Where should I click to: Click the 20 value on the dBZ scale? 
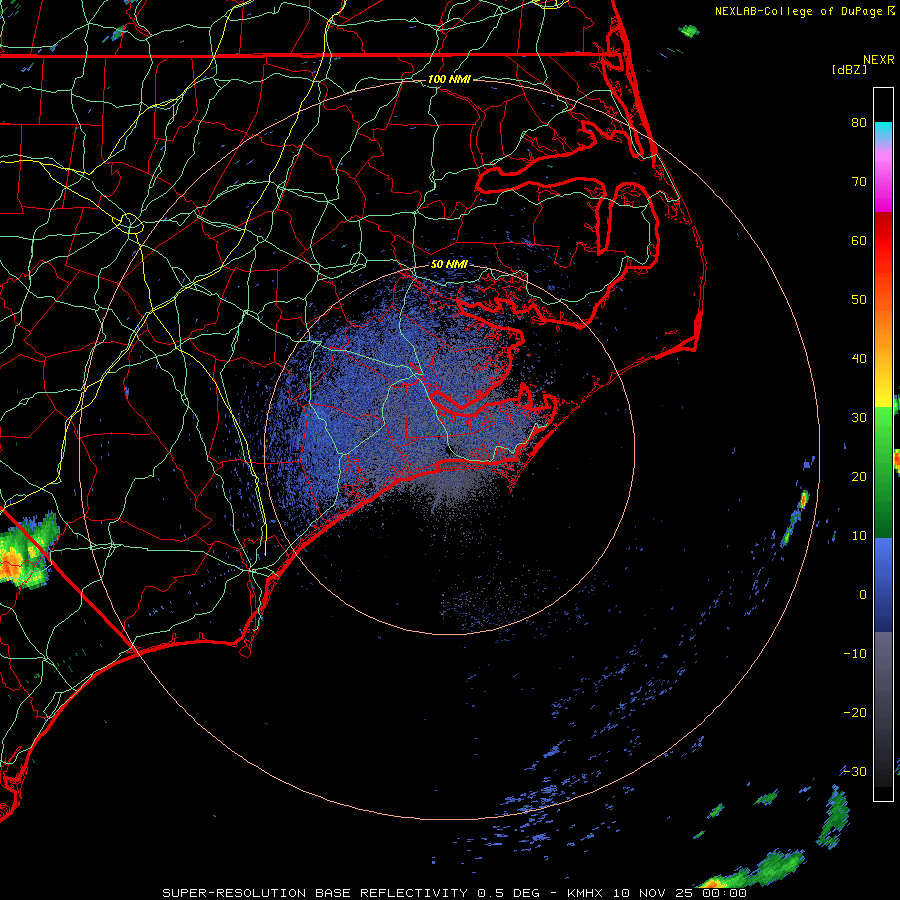click(859, 476)
